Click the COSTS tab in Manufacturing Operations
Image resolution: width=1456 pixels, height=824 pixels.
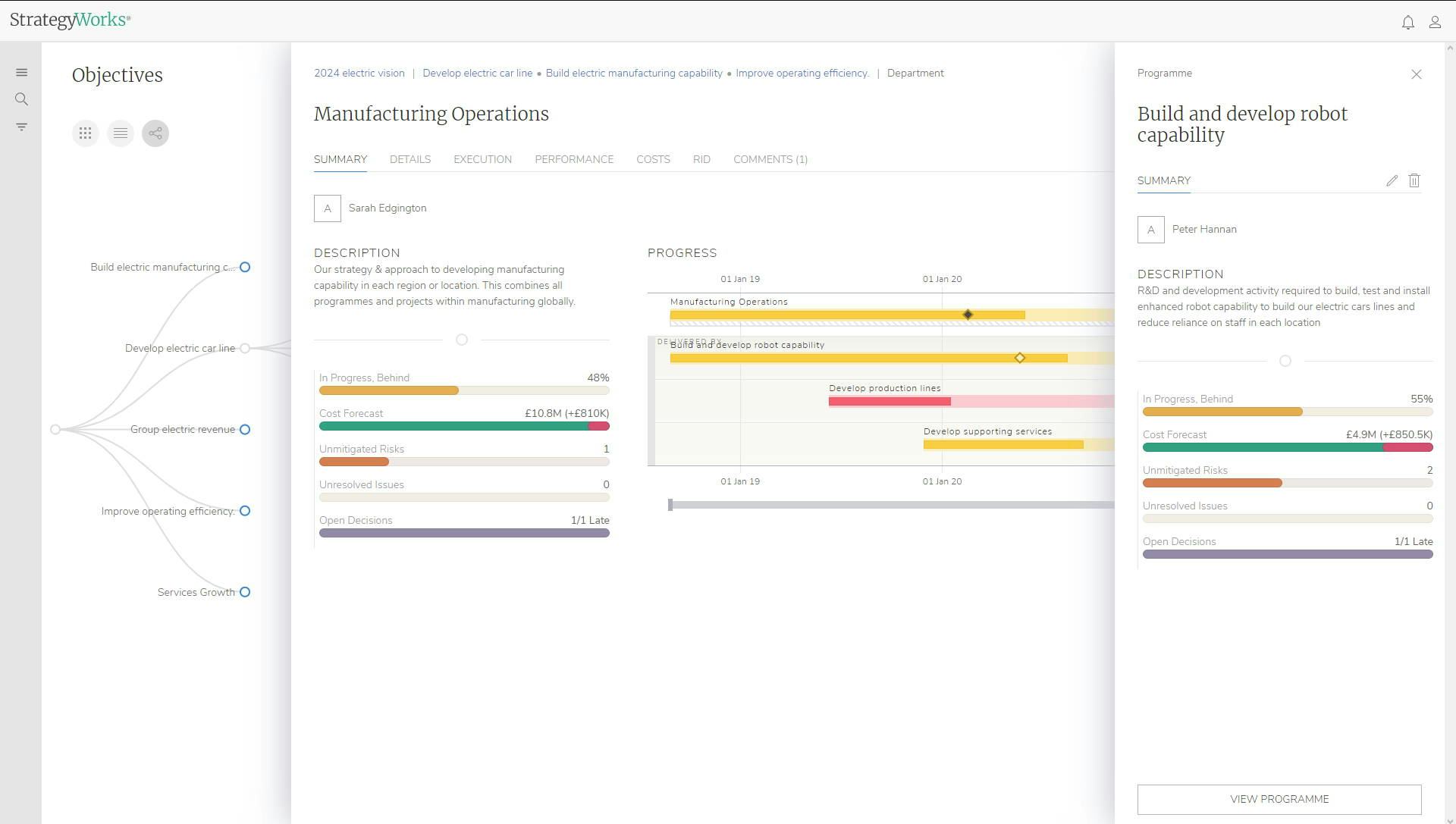click(x=653, y=159)
